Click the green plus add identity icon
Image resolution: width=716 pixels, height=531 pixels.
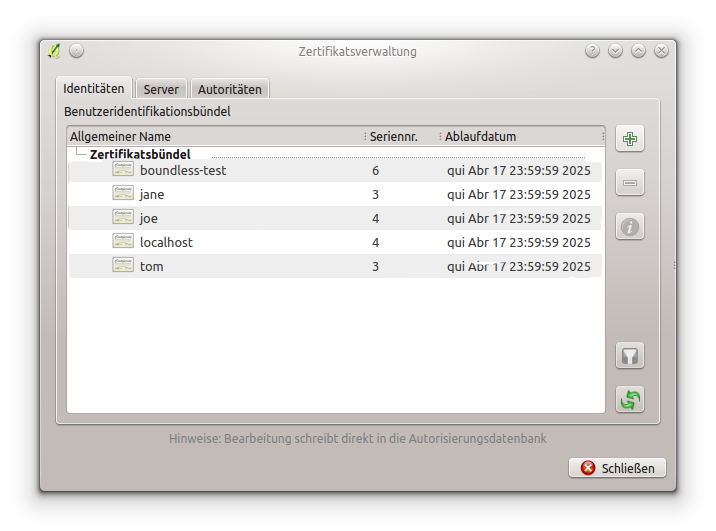coord(629,139)
